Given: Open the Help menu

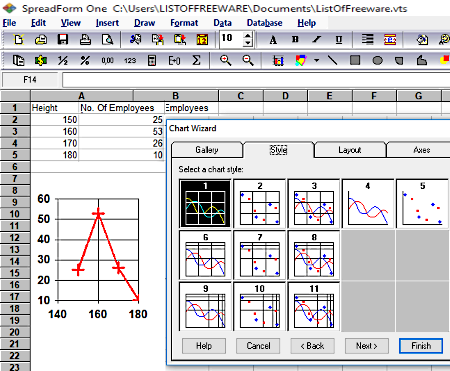Looking at the screenshot, I should [x=306, y=23].
